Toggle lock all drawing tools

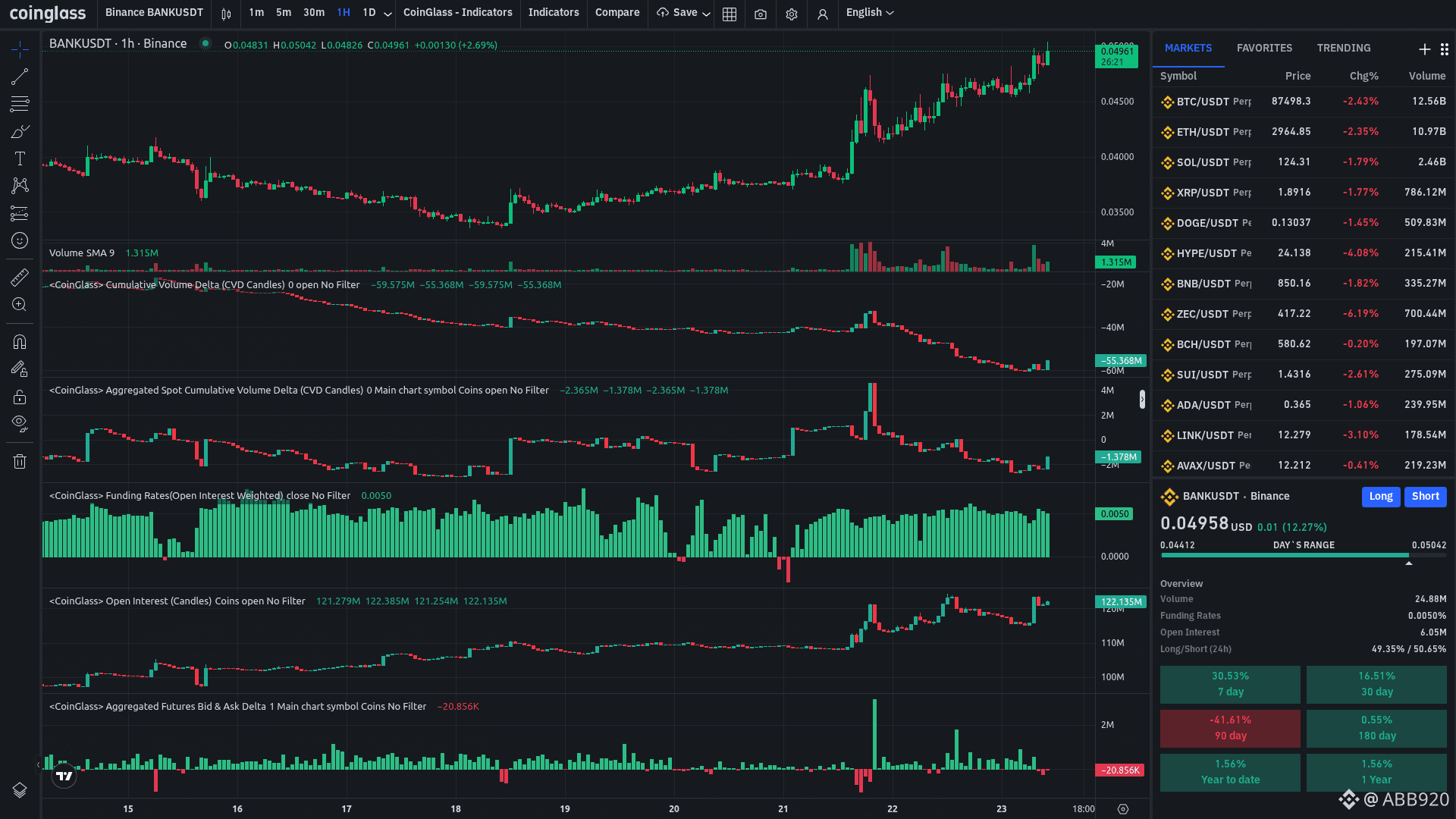coord(20,397)
